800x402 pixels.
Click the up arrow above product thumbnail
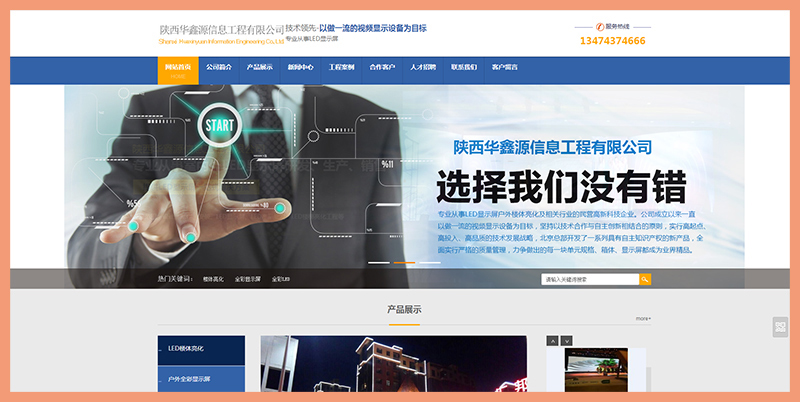point(552,341)
